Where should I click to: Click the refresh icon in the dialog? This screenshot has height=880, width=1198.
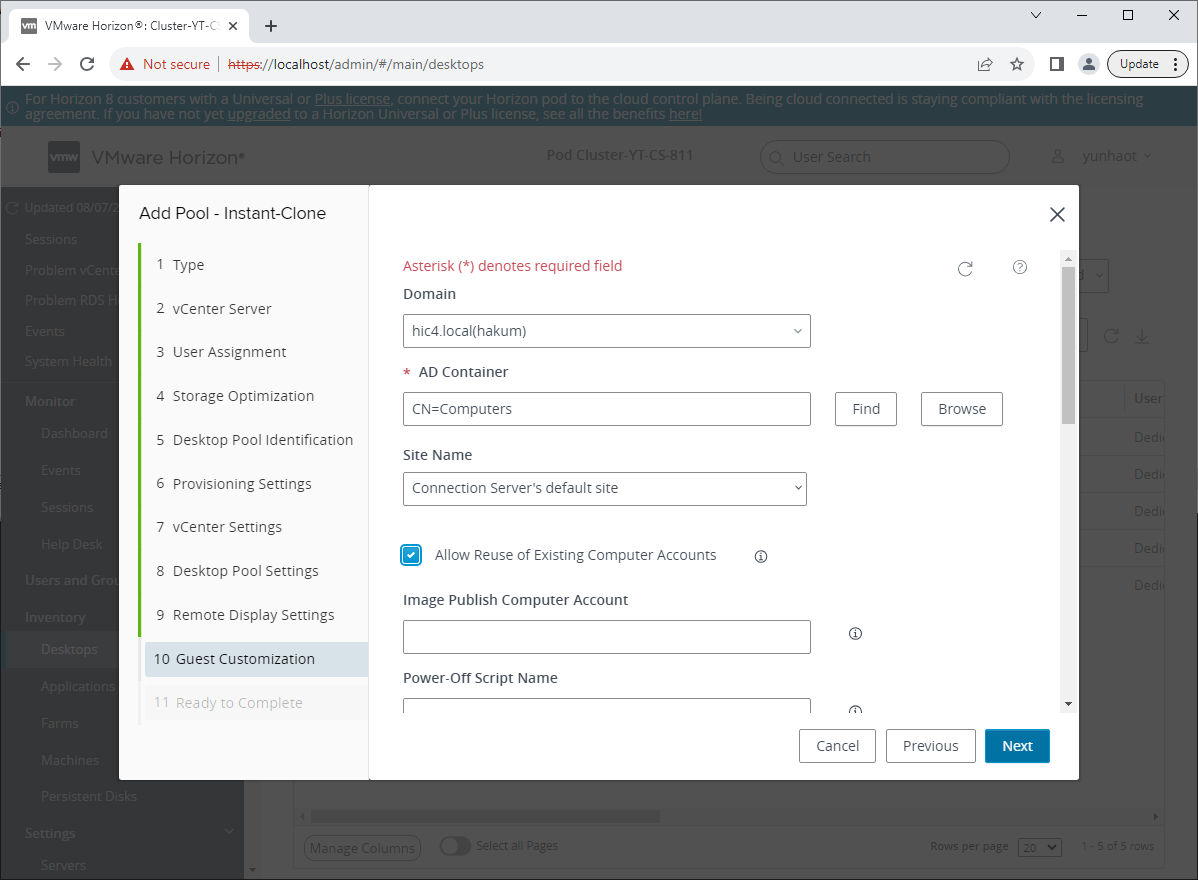(x=965, y=268)
